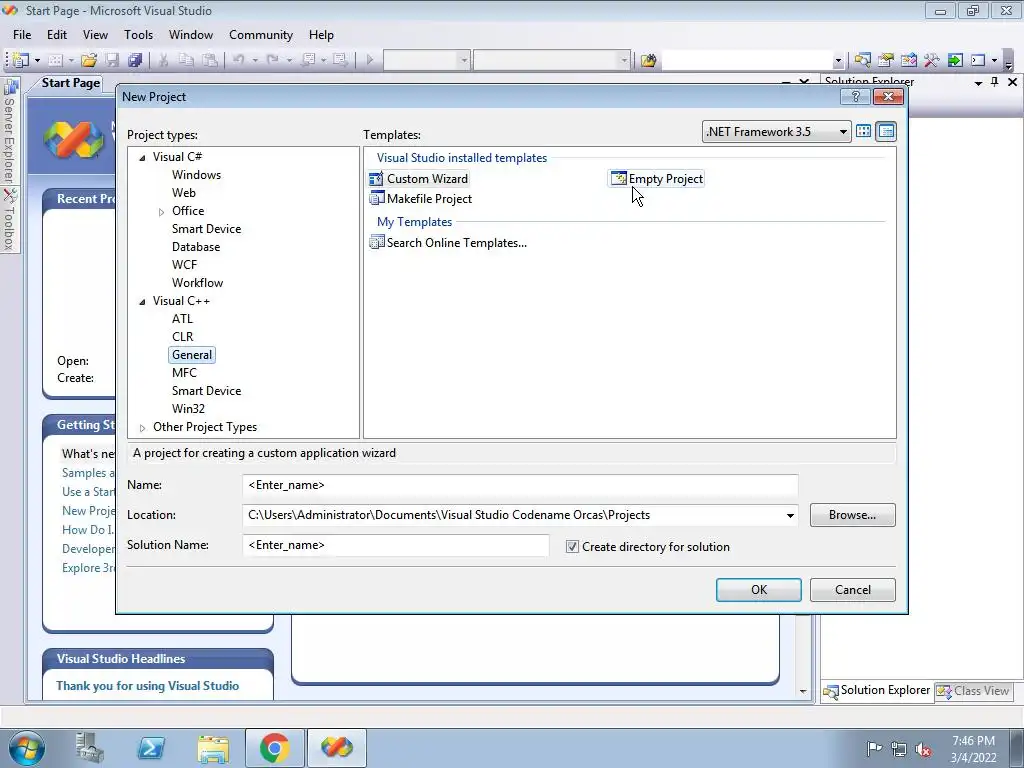The height and width of the screenshot is (768, 1024).
Task: Click the Redo toolbar icon
Action: click(x=272, y=60)
